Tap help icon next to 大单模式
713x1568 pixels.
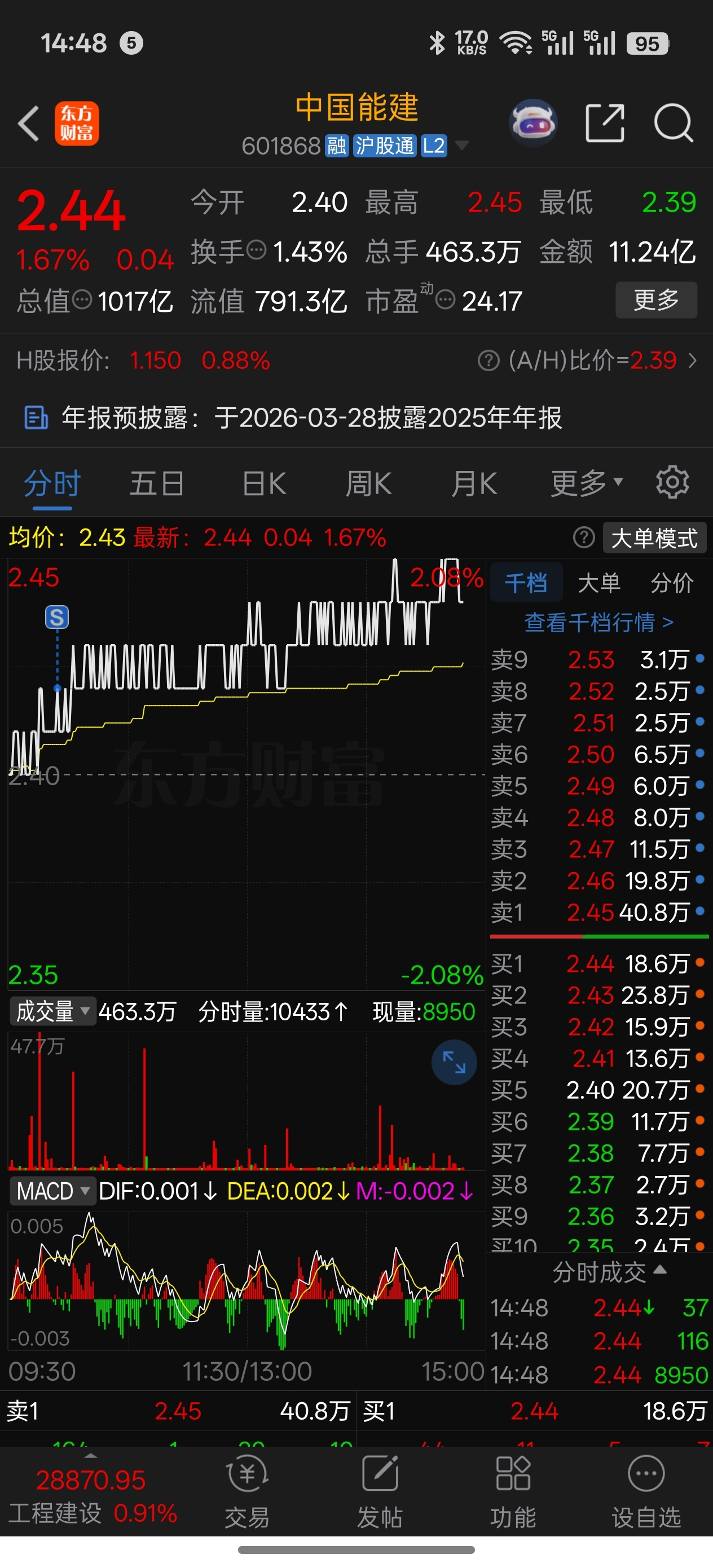tap(584, 538)
